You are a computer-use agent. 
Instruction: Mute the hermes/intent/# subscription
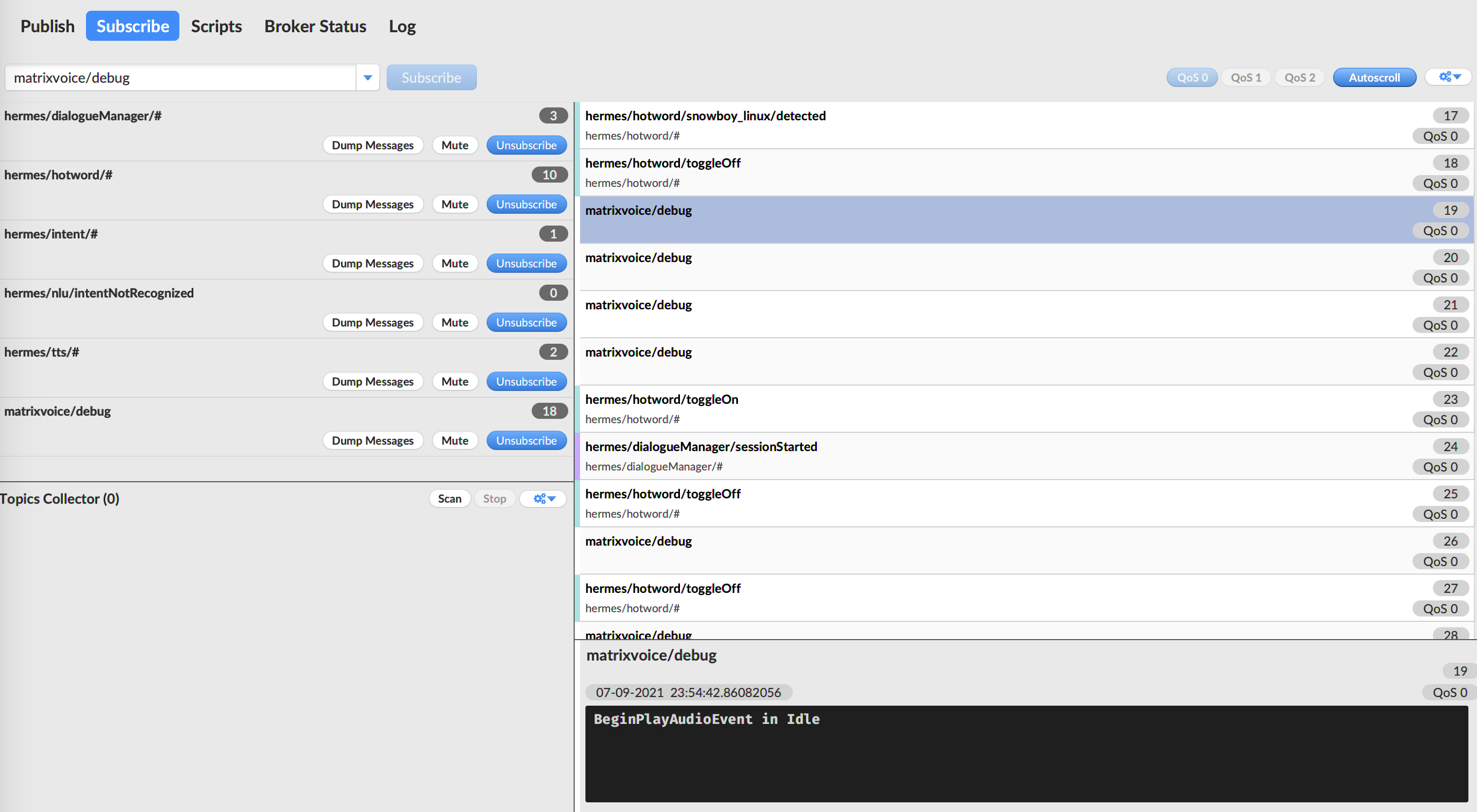tap(455, 263)
